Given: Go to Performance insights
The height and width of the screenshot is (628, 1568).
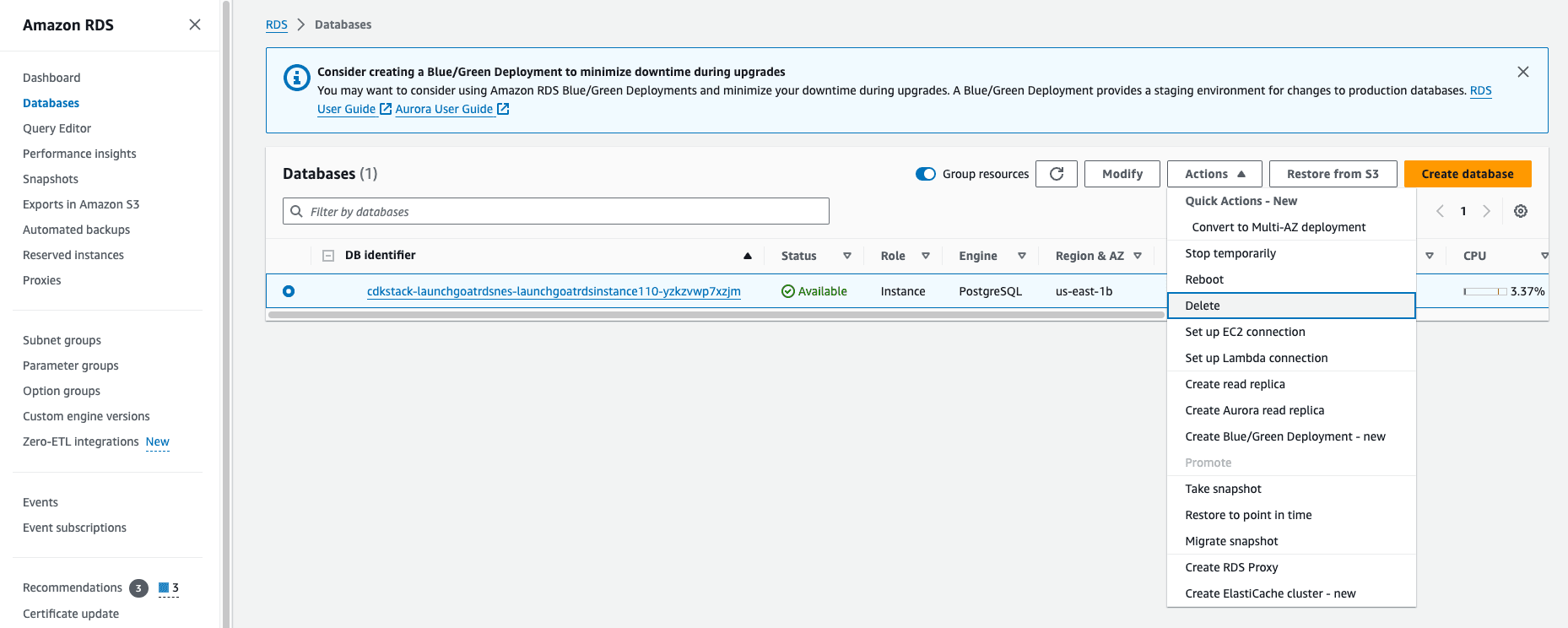Looking at the screenshot, I should (x=79, y=154).
